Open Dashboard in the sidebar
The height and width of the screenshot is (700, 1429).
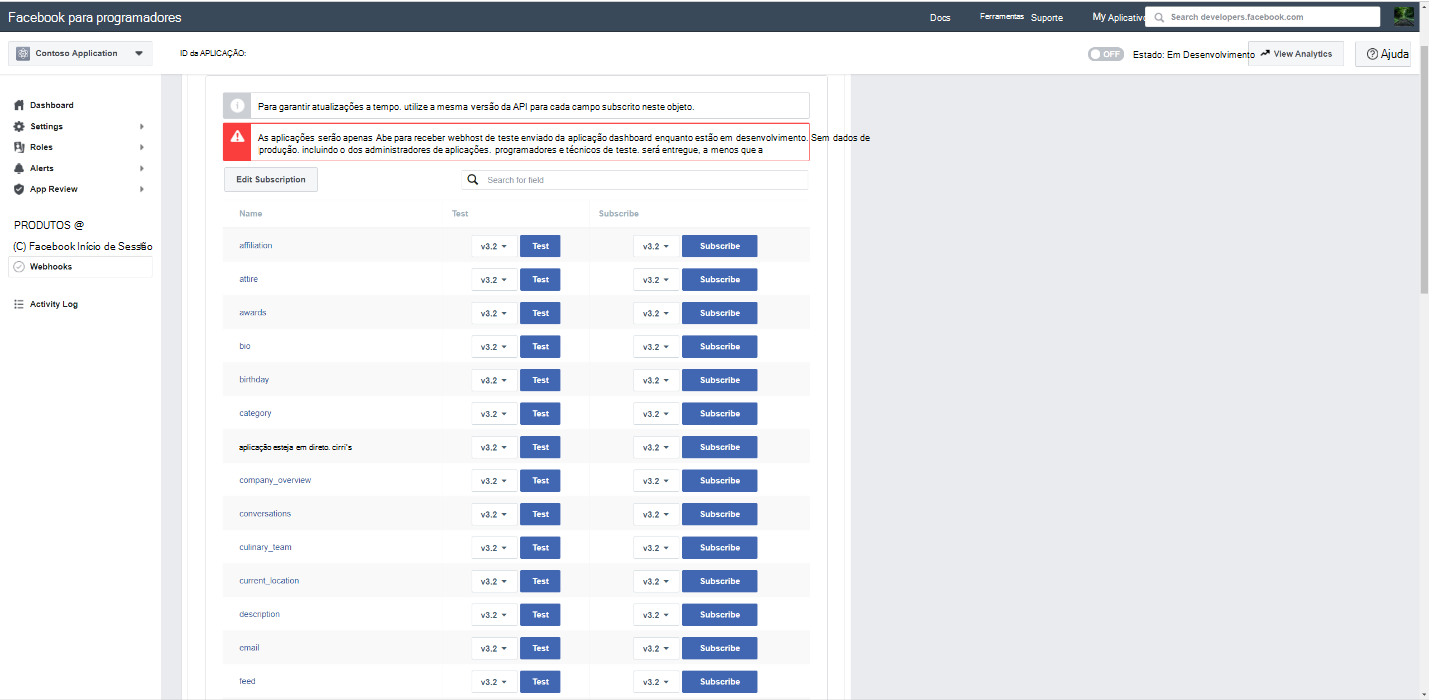pyautogui.click(x=51, y=105)
